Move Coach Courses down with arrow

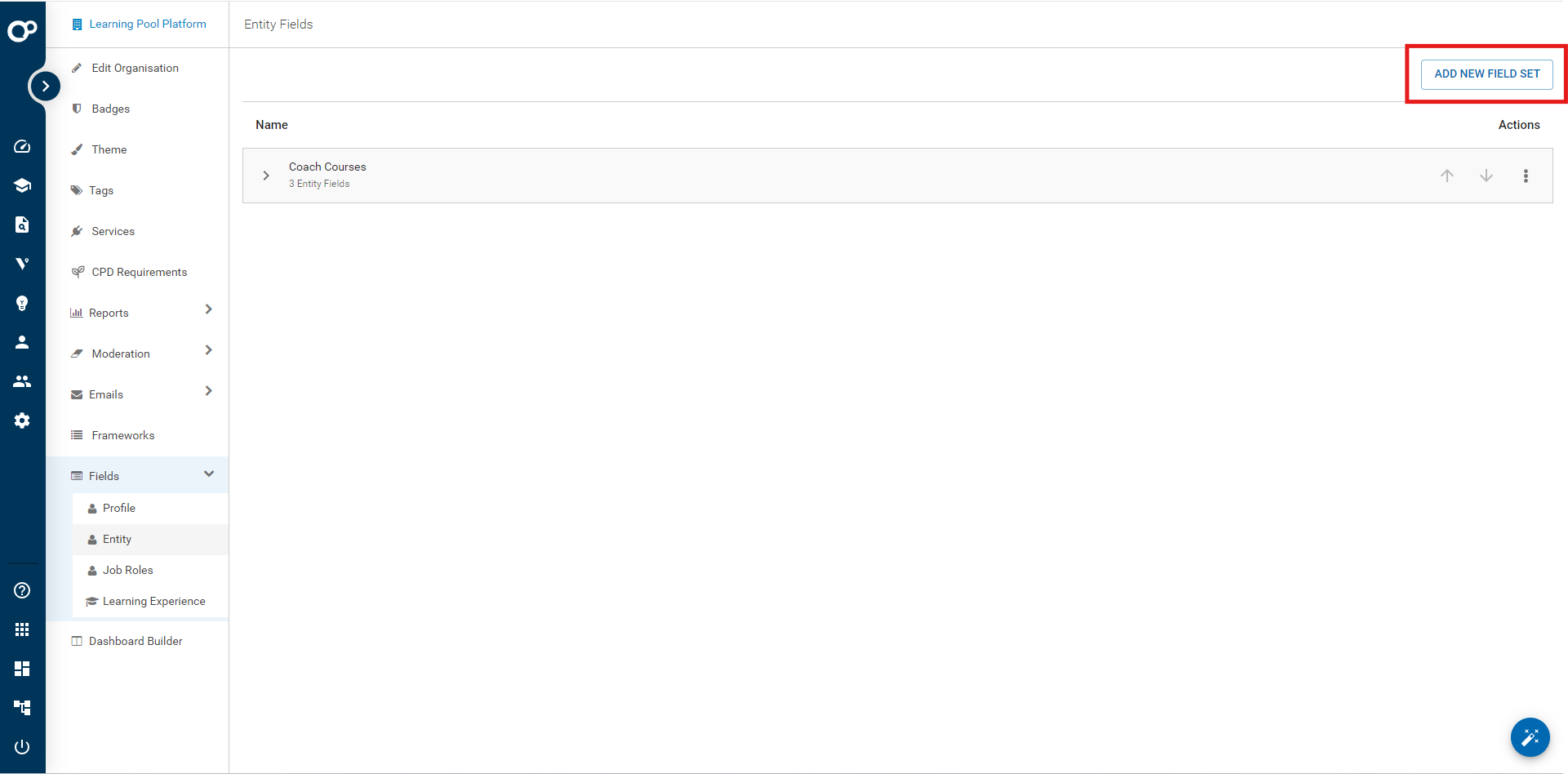[x=1486, y=176]
